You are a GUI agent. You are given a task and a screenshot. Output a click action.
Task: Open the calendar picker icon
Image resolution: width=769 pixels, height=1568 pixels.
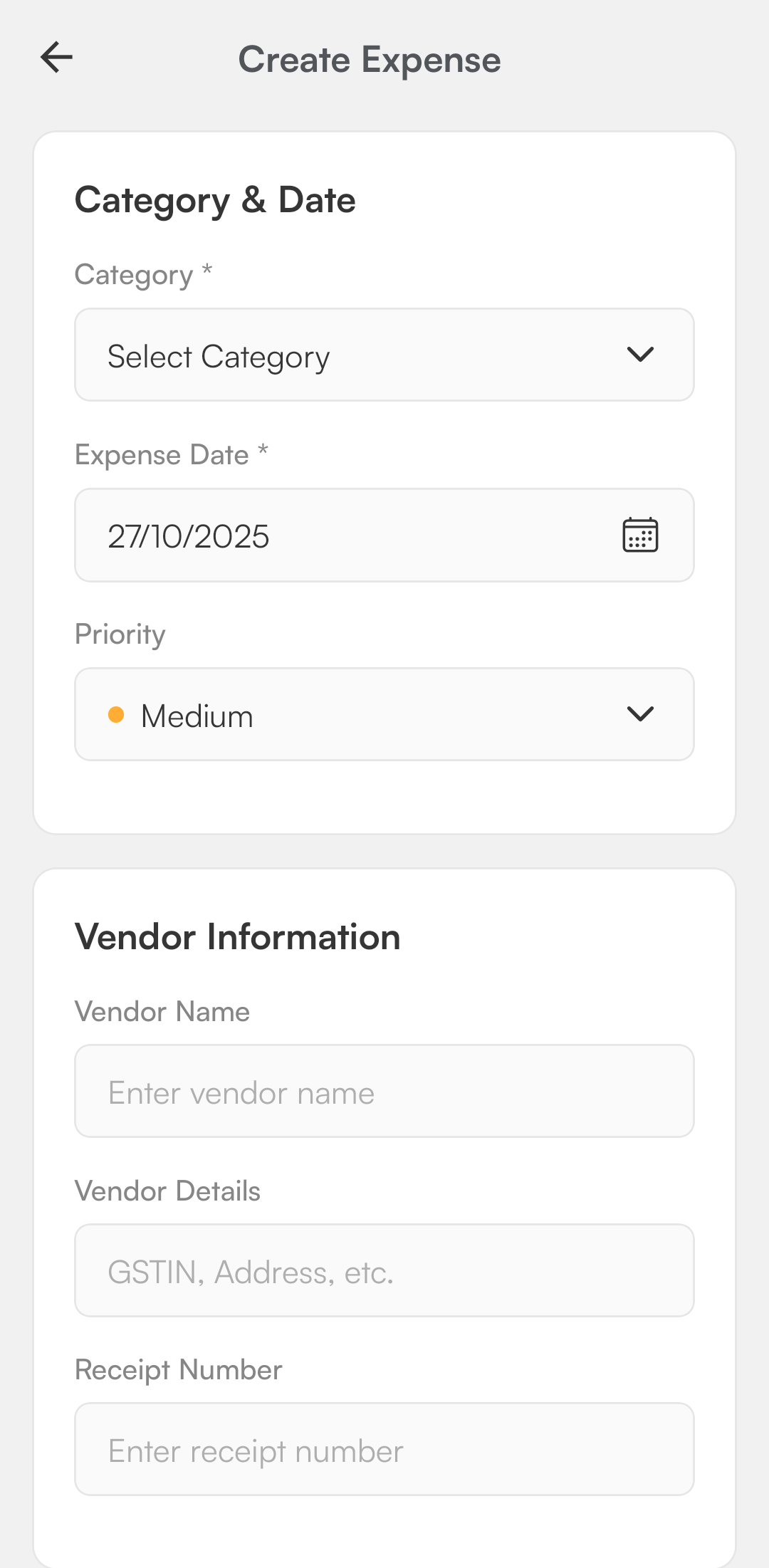point(640,535)
